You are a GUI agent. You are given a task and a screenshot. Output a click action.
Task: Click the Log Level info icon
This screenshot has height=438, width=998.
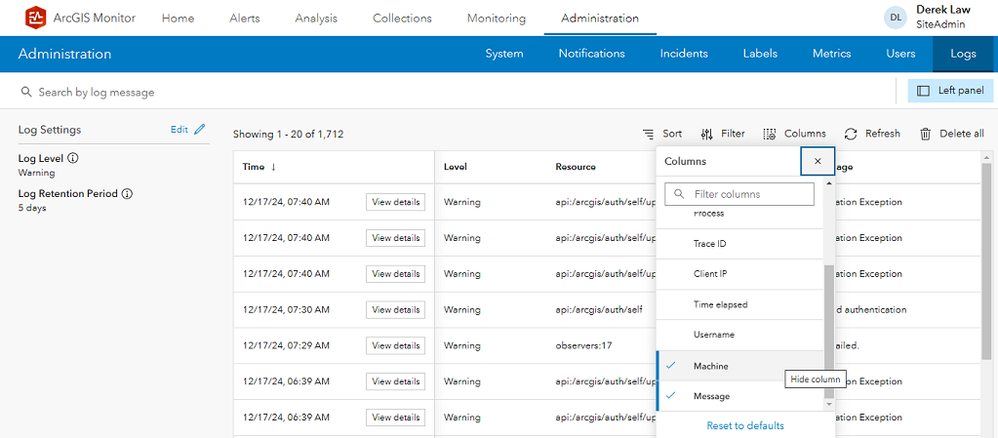coord(73,158)
